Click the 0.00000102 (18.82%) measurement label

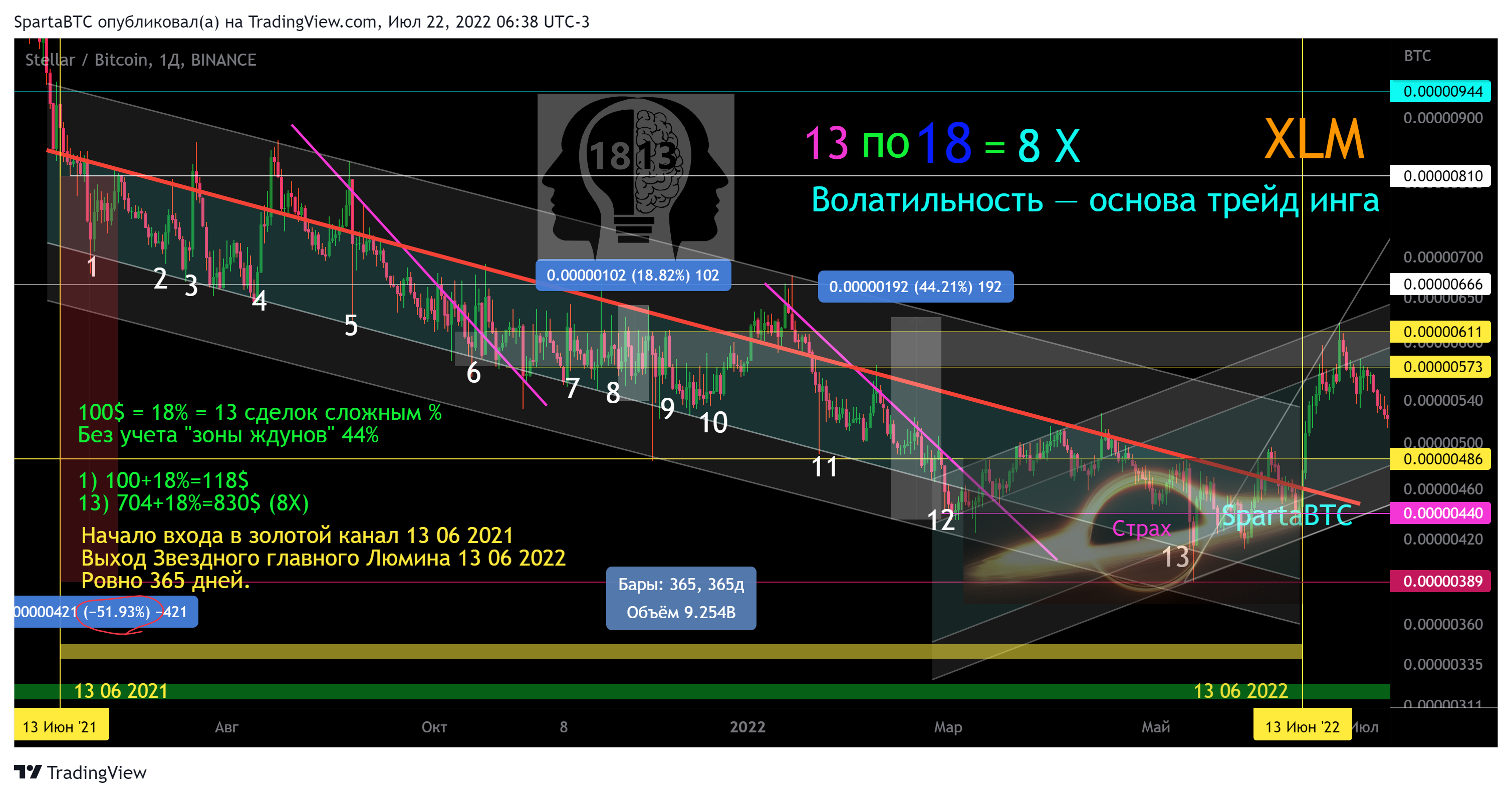click(x=633, y=275)
